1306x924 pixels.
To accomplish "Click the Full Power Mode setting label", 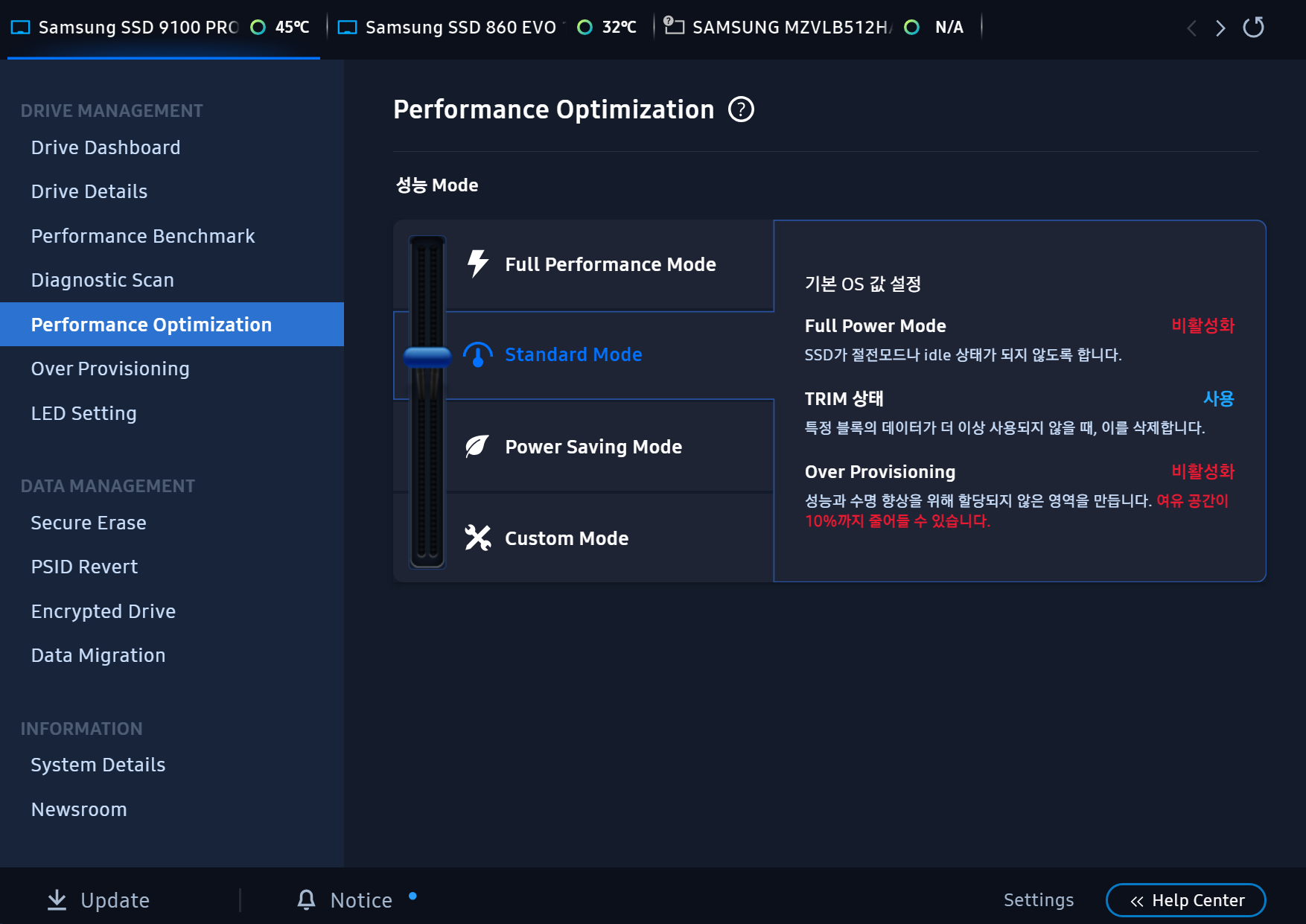I will coord(875,325).
